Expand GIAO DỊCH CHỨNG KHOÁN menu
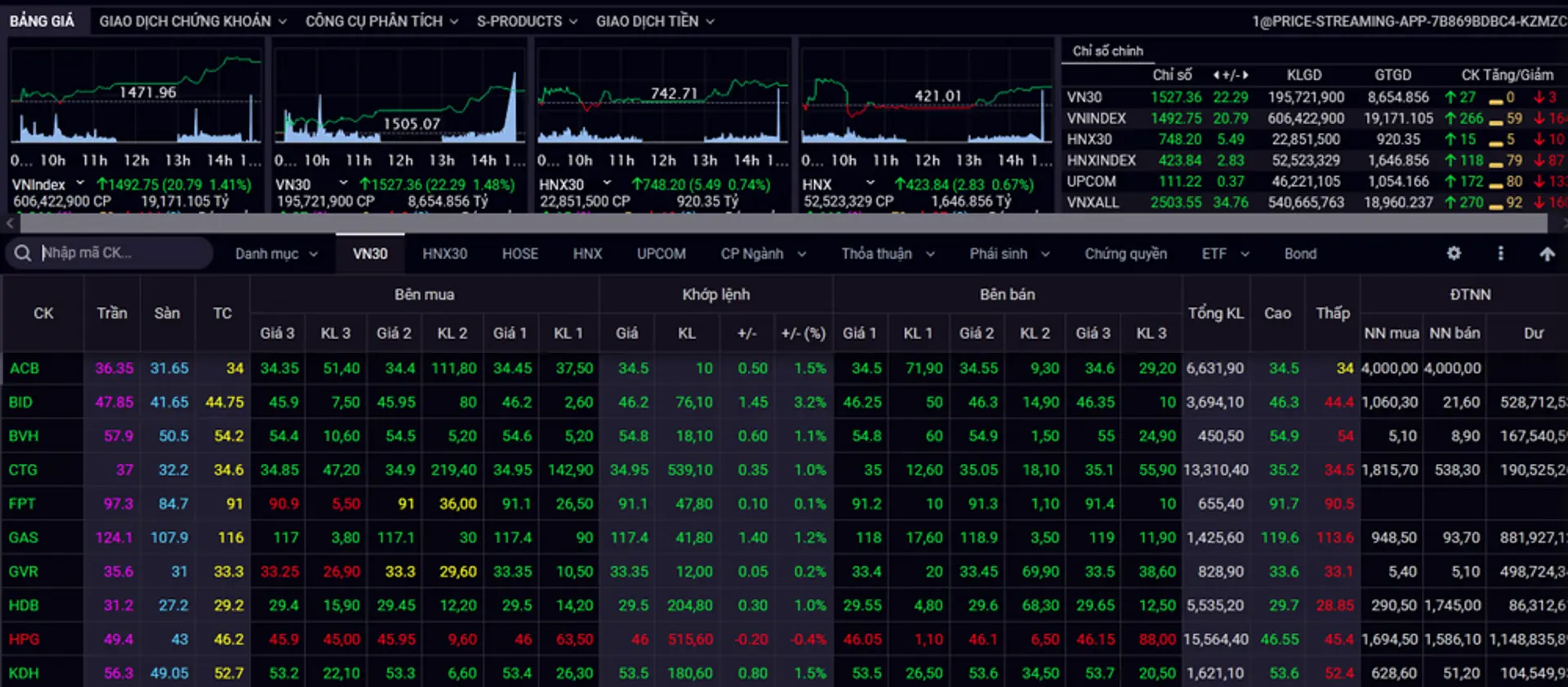This screenshot has width=1568, height=687. (x=193, y=21)
